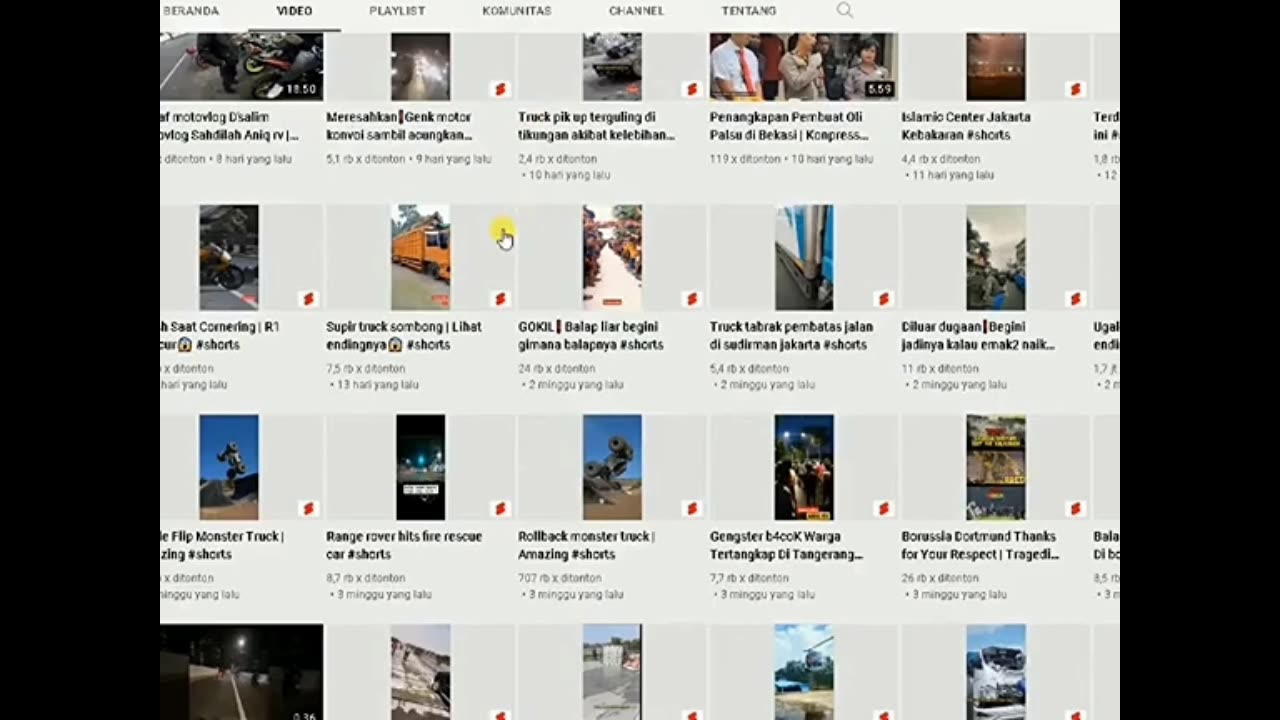Open 'Borussia Dortmund Thanks for Your Respect' title
1280x720 pixels.
[x=981, y=545]
